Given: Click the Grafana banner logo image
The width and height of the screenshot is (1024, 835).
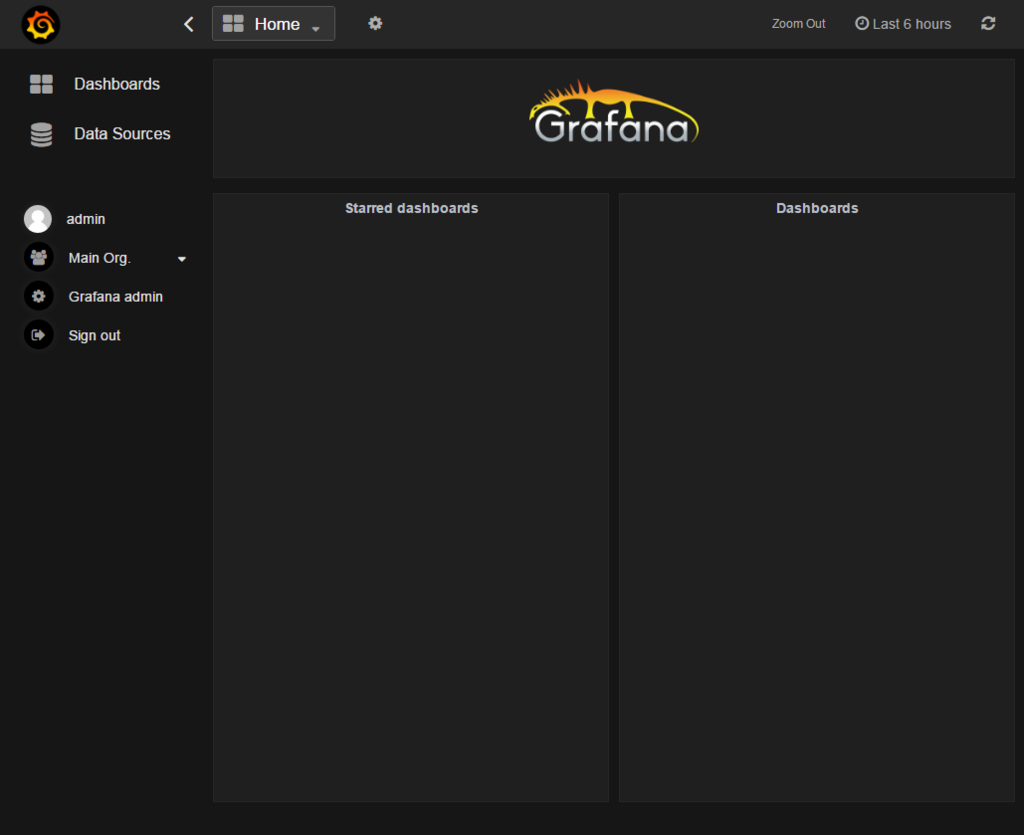Looking at the screenshot, I should coord(613,112).
